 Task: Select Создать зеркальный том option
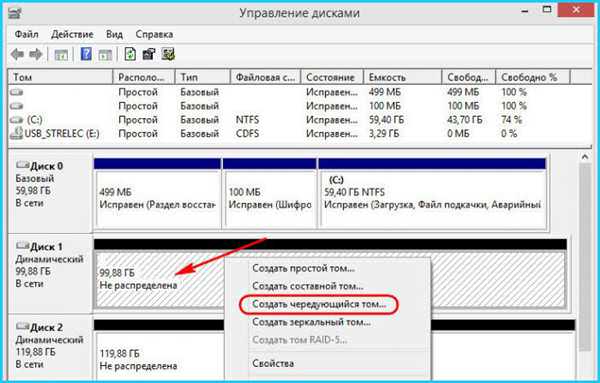(311, 322)
